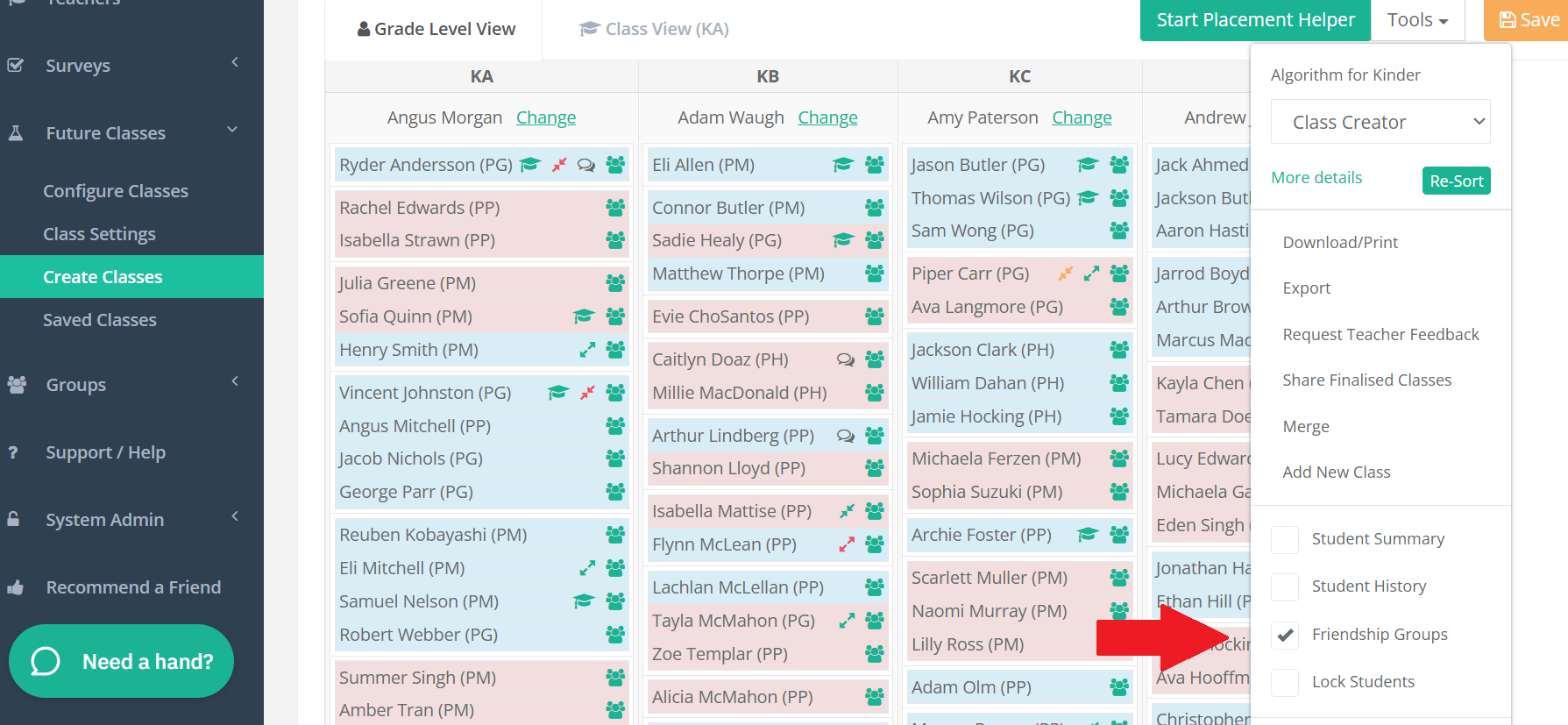Expand the System Admin sidebar section

131,520
